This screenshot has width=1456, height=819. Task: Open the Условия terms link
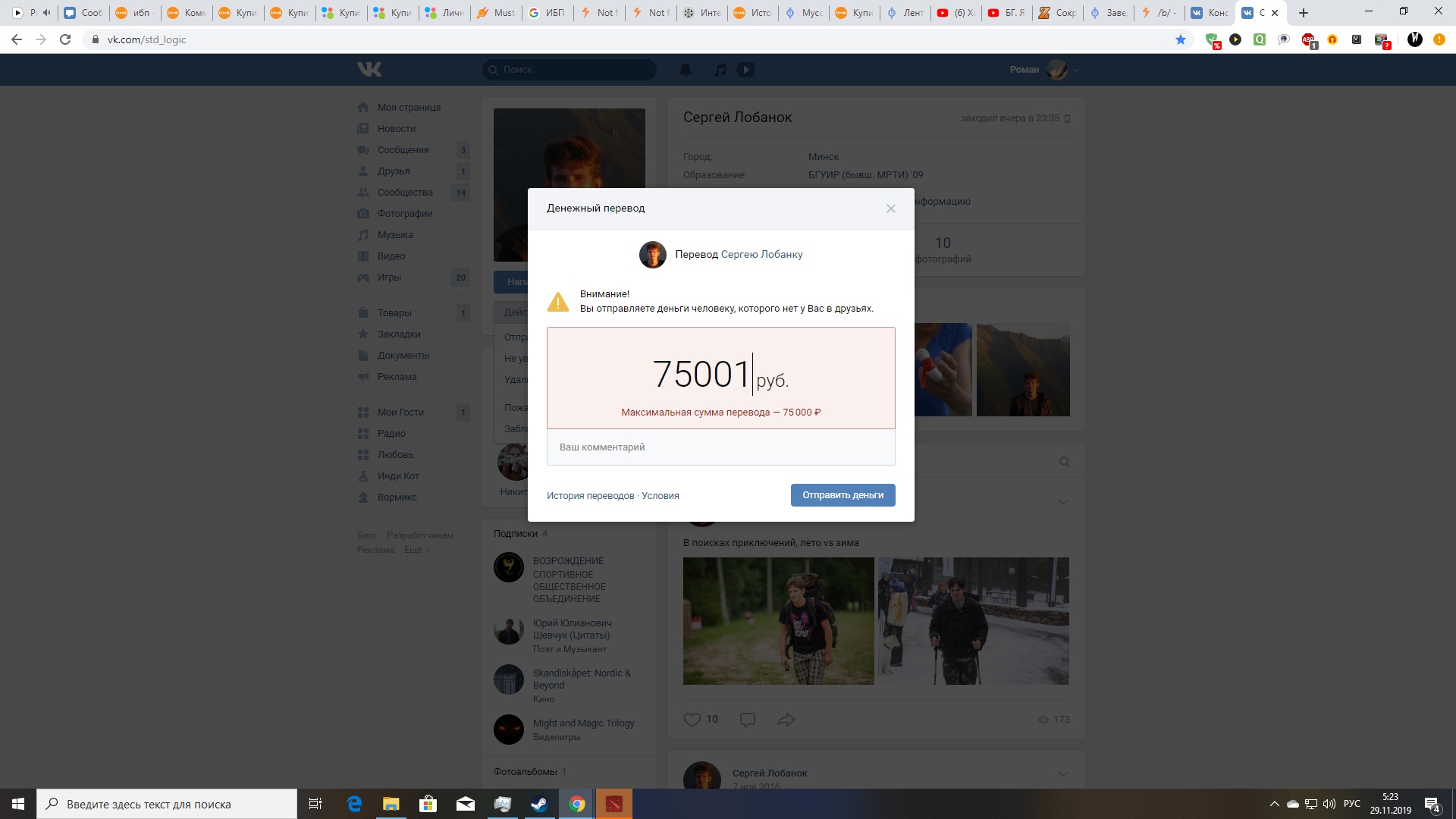coord(661,496)
